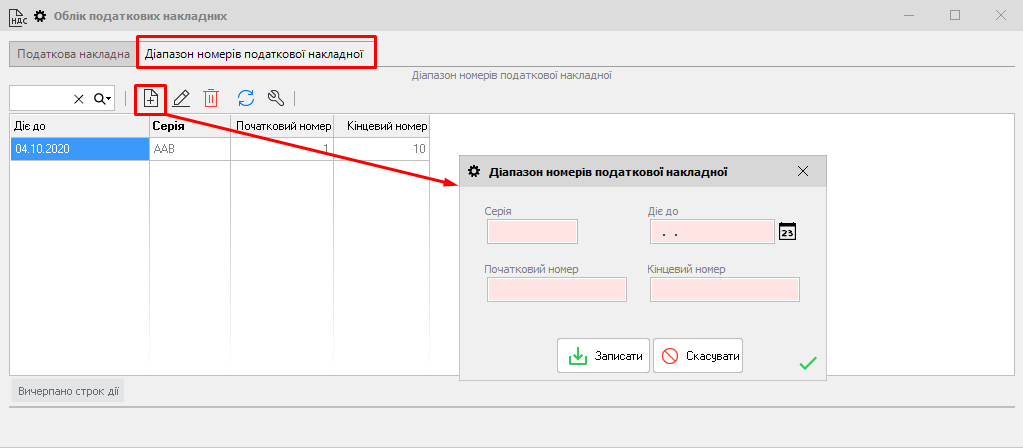Focus the Серія input field
This screenshot has width=1023, height=448.
pyautogui.click(x=532, y=232)
